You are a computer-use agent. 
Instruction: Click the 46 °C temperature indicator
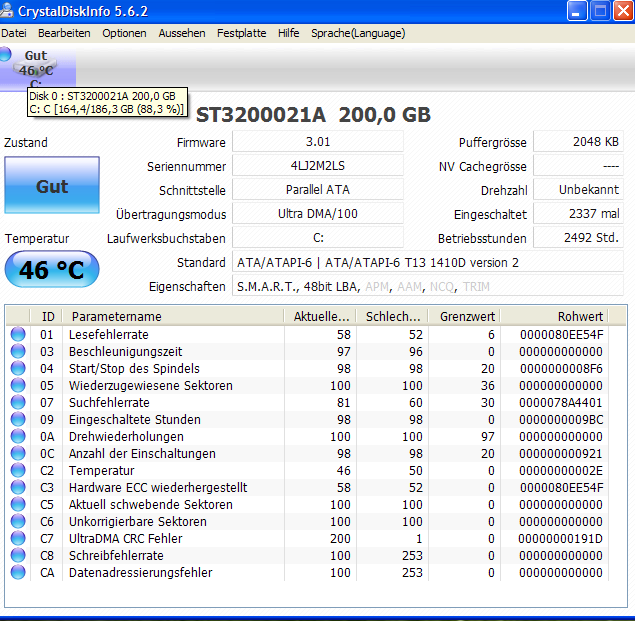[52, 269]
